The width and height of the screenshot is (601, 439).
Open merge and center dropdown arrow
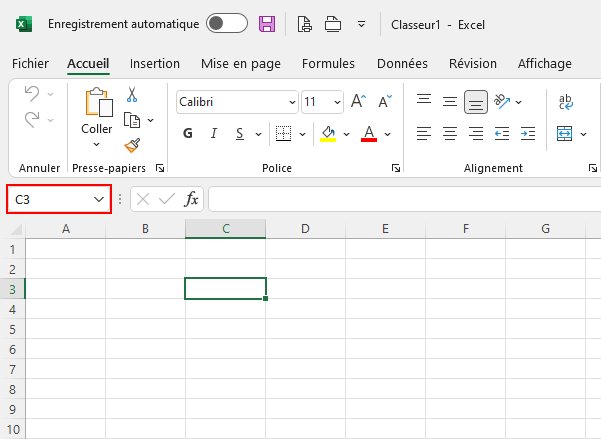(583, 134)
